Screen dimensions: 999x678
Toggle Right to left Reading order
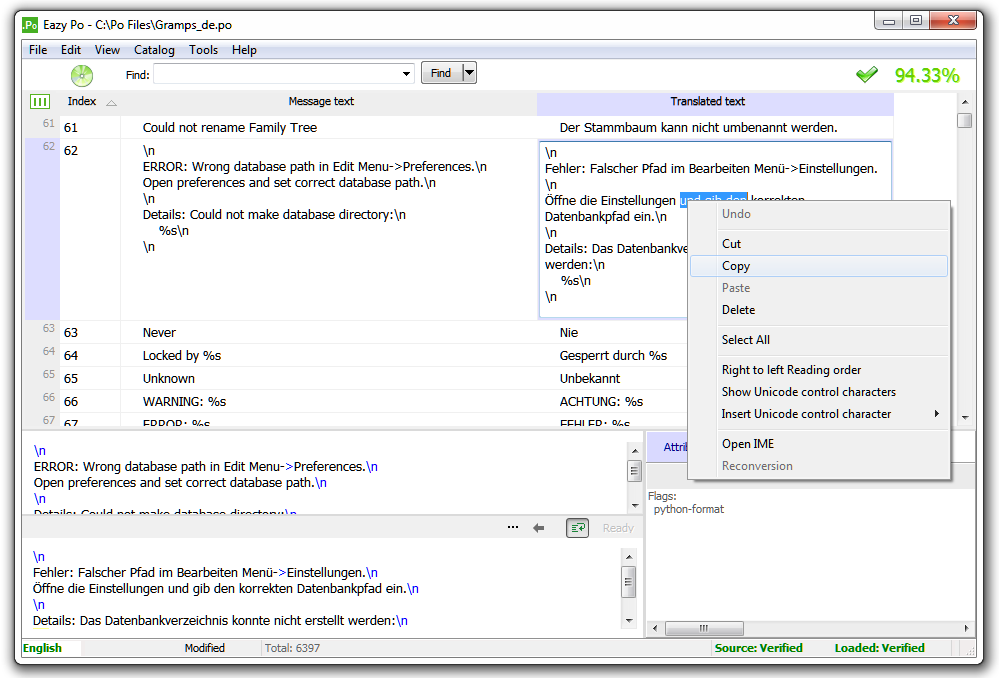tap(819, 370)
